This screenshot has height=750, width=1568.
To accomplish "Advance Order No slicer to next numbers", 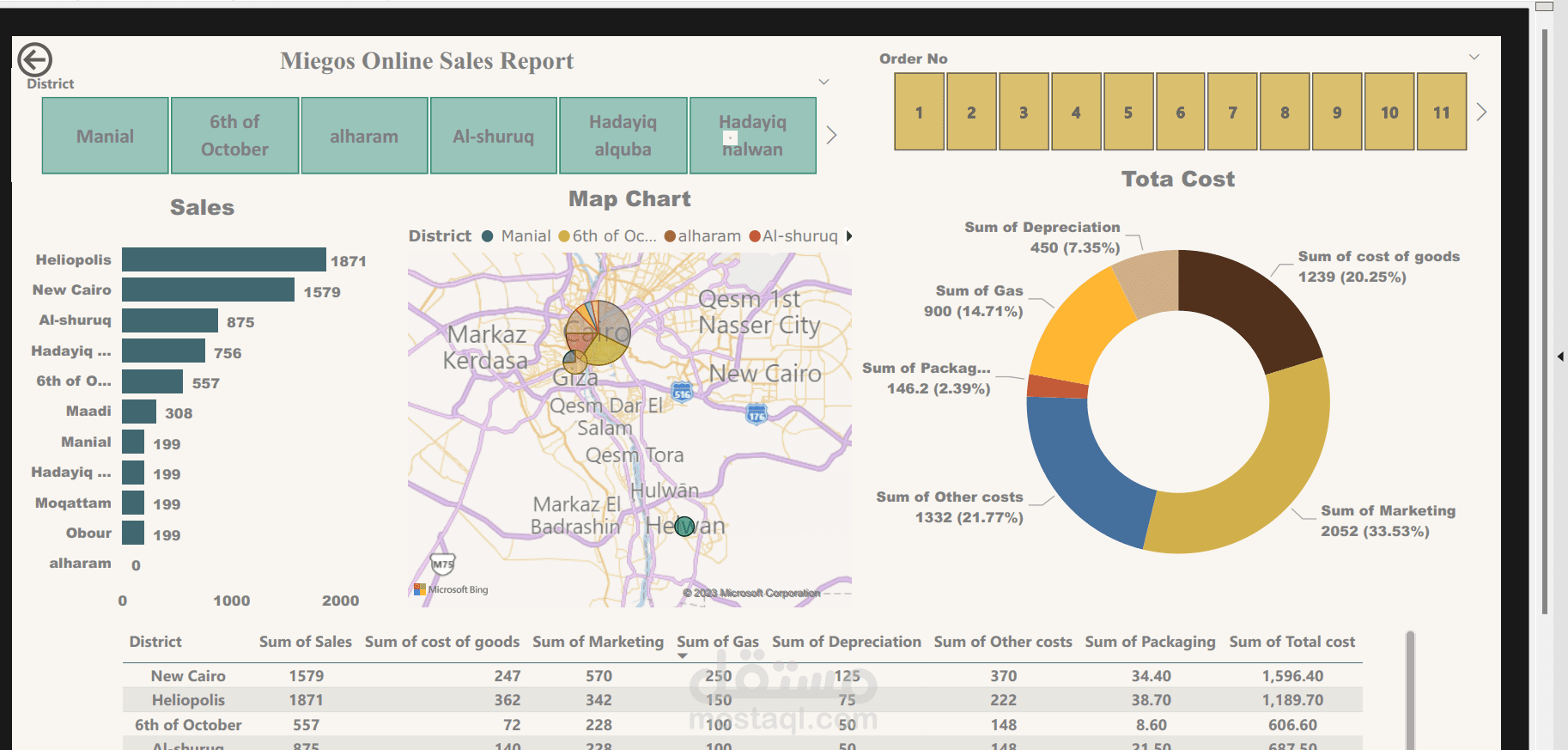I will 1481,112.
